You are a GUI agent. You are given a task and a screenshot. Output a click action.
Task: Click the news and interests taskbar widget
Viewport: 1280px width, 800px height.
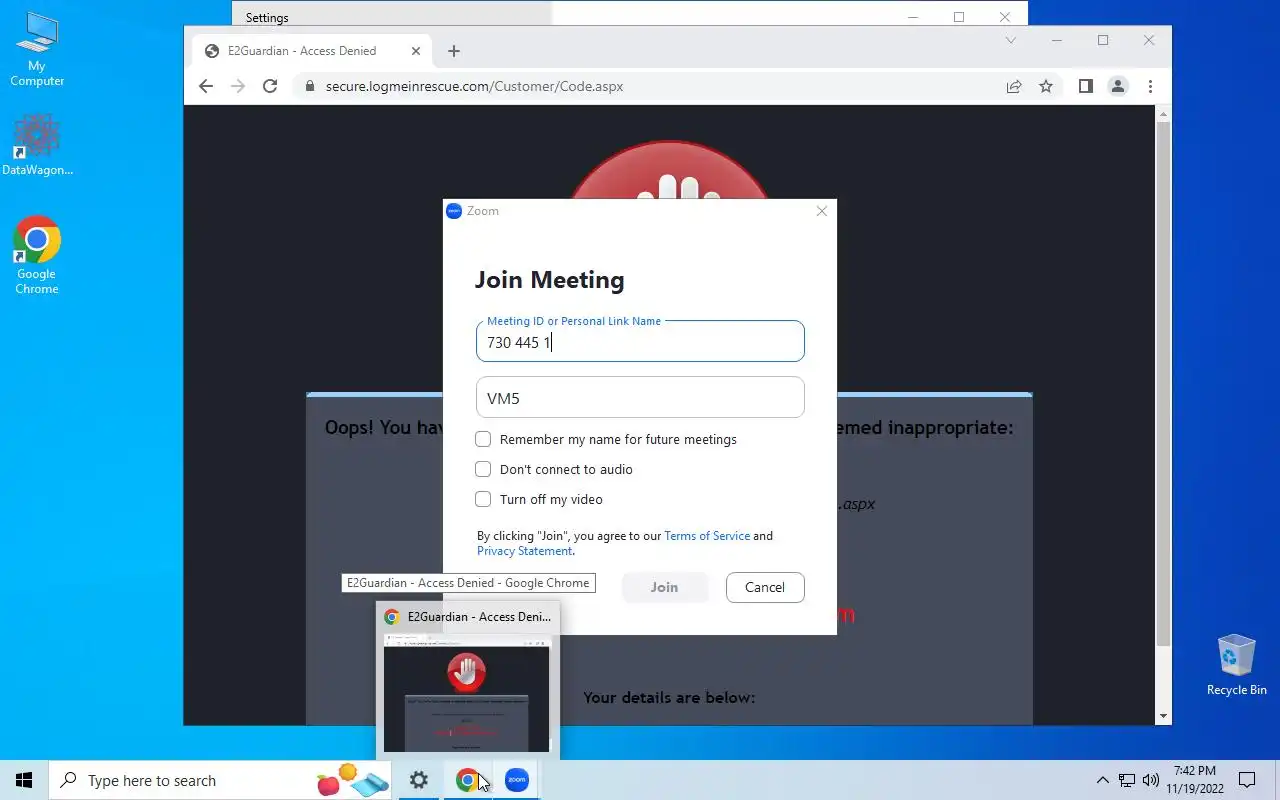352,780
